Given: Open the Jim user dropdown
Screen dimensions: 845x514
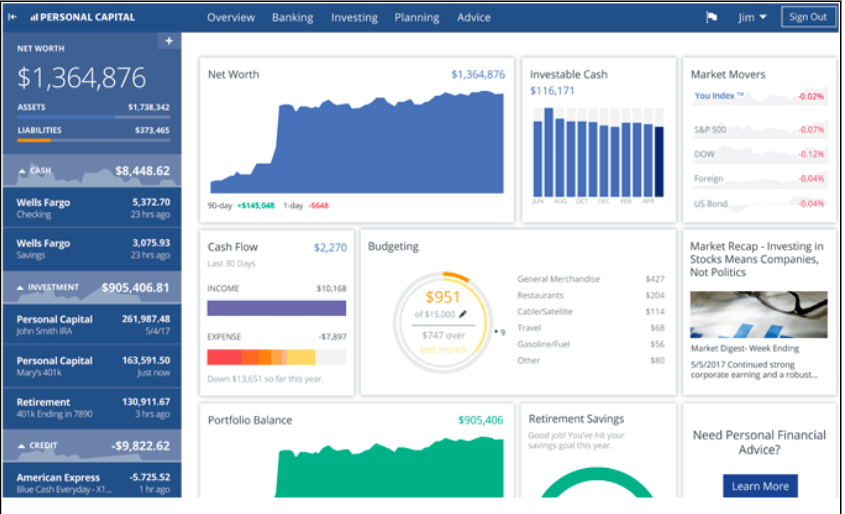Looking at the screenshot, I should [752, 17].
